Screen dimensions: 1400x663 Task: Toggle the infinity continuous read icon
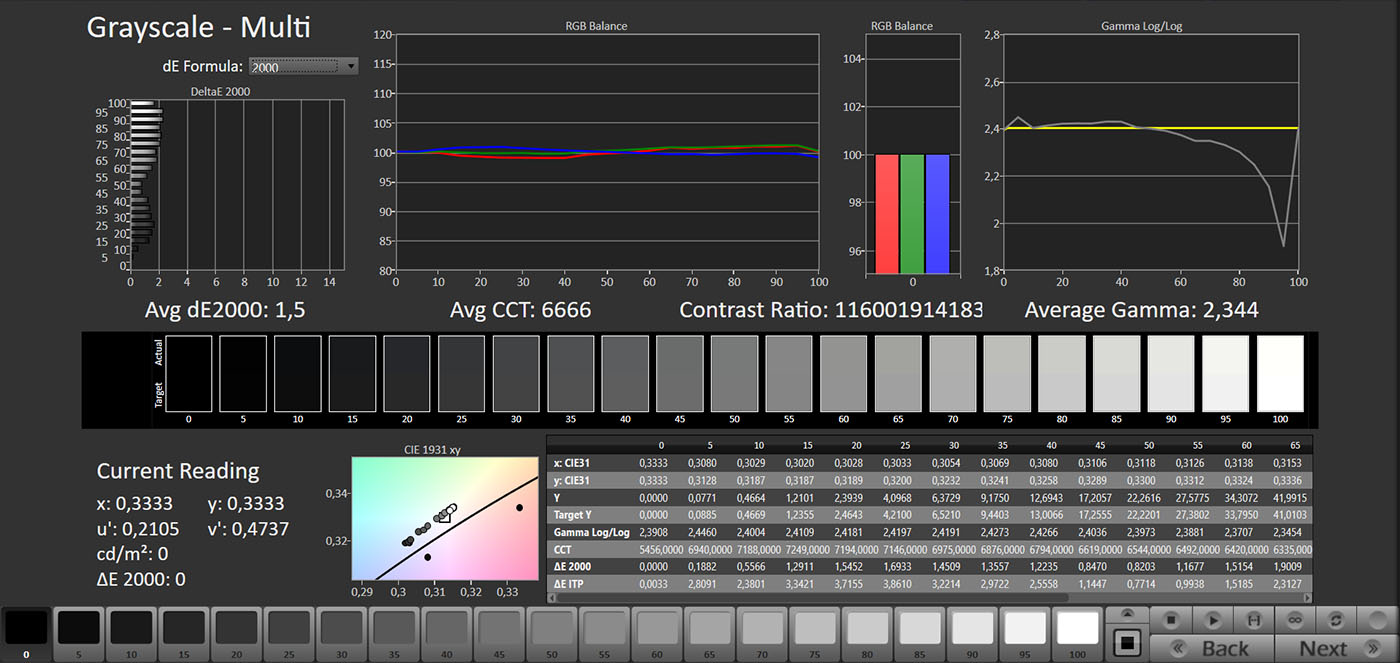coord(1295,620)
